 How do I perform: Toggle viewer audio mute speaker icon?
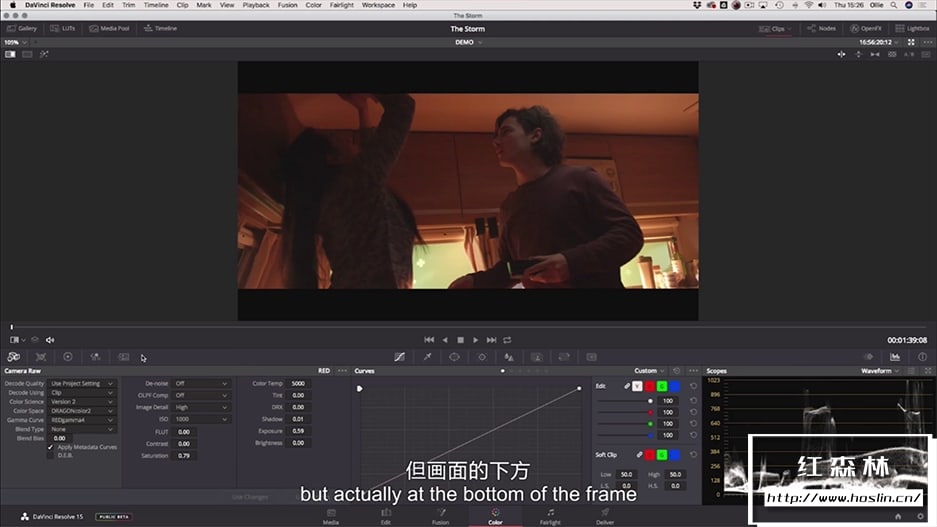coord(50,340)
